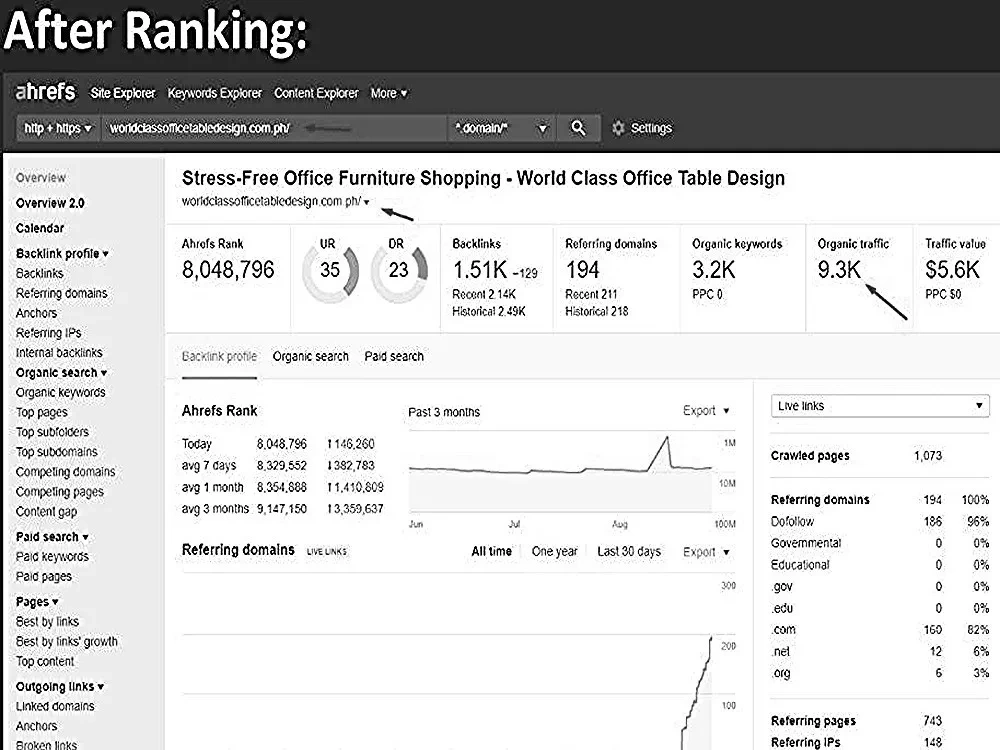1000x750 pixels.
Task: Open Backlinks in the sidebar
Action: click(x=40, y=274)
